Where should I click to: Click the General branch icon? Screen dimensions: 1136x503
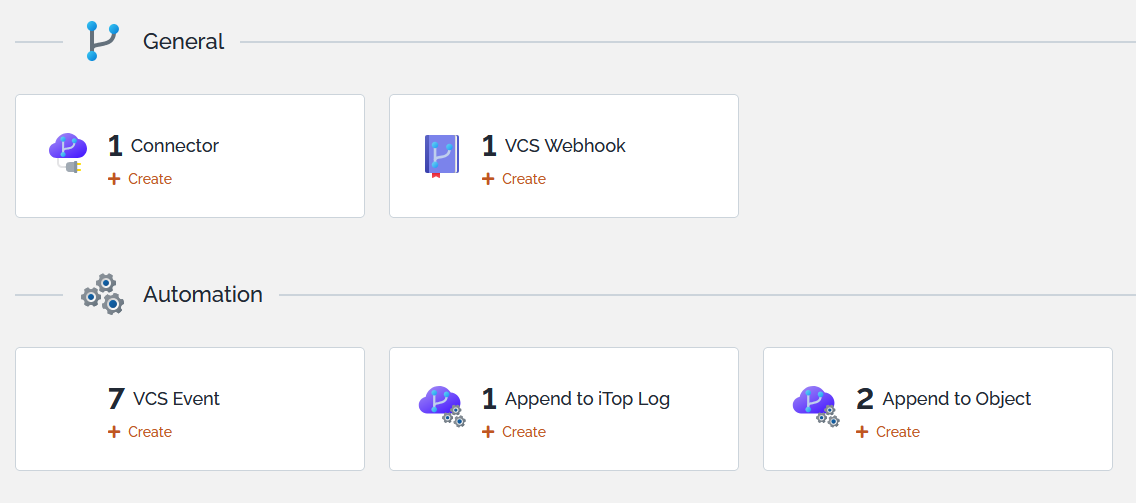[102, 41]
